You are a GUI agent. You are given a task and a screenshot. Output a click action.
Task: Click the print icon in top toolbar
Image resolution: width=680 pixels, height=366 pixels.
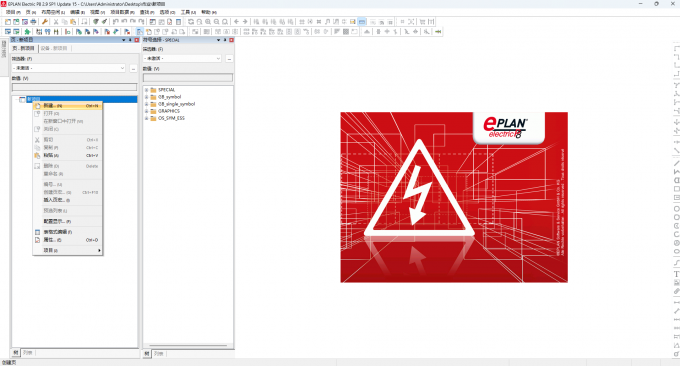click(x=33, y=22)
